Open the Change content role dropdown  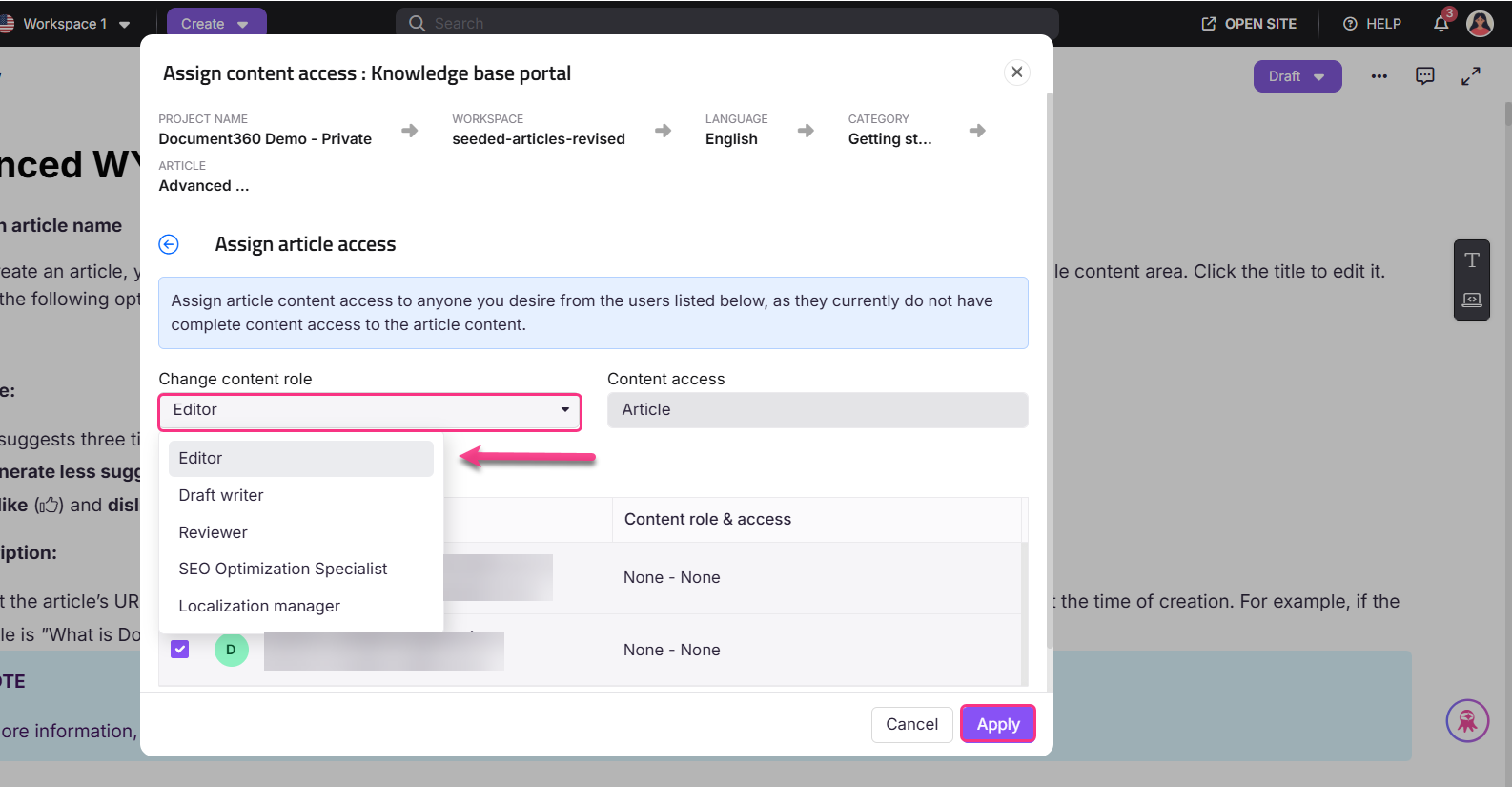point(370,410)
